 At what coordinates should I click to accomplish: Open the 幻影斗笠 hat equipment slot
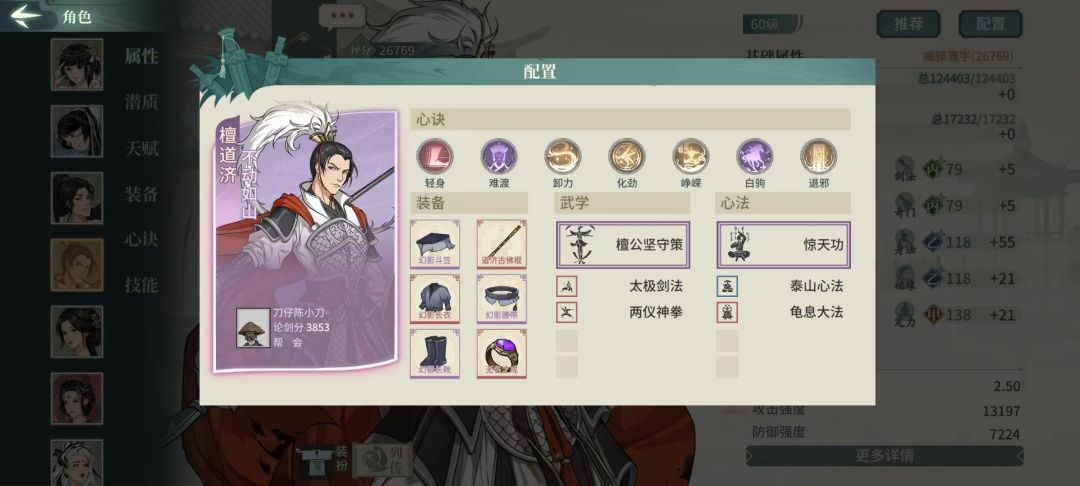(435, 244)
